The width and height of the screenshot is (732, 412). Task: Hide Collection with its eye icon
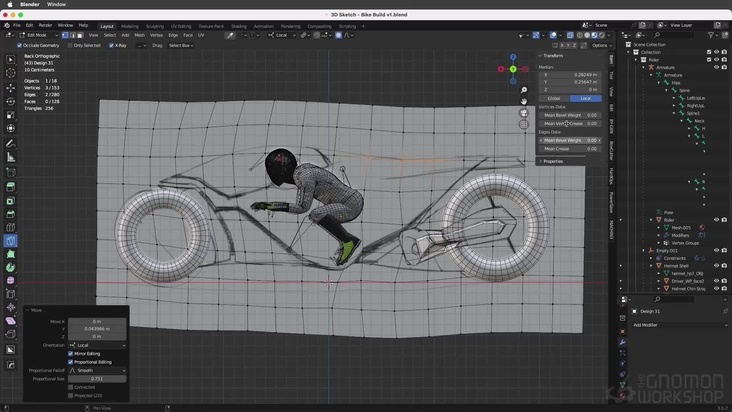tap(717, 52)
